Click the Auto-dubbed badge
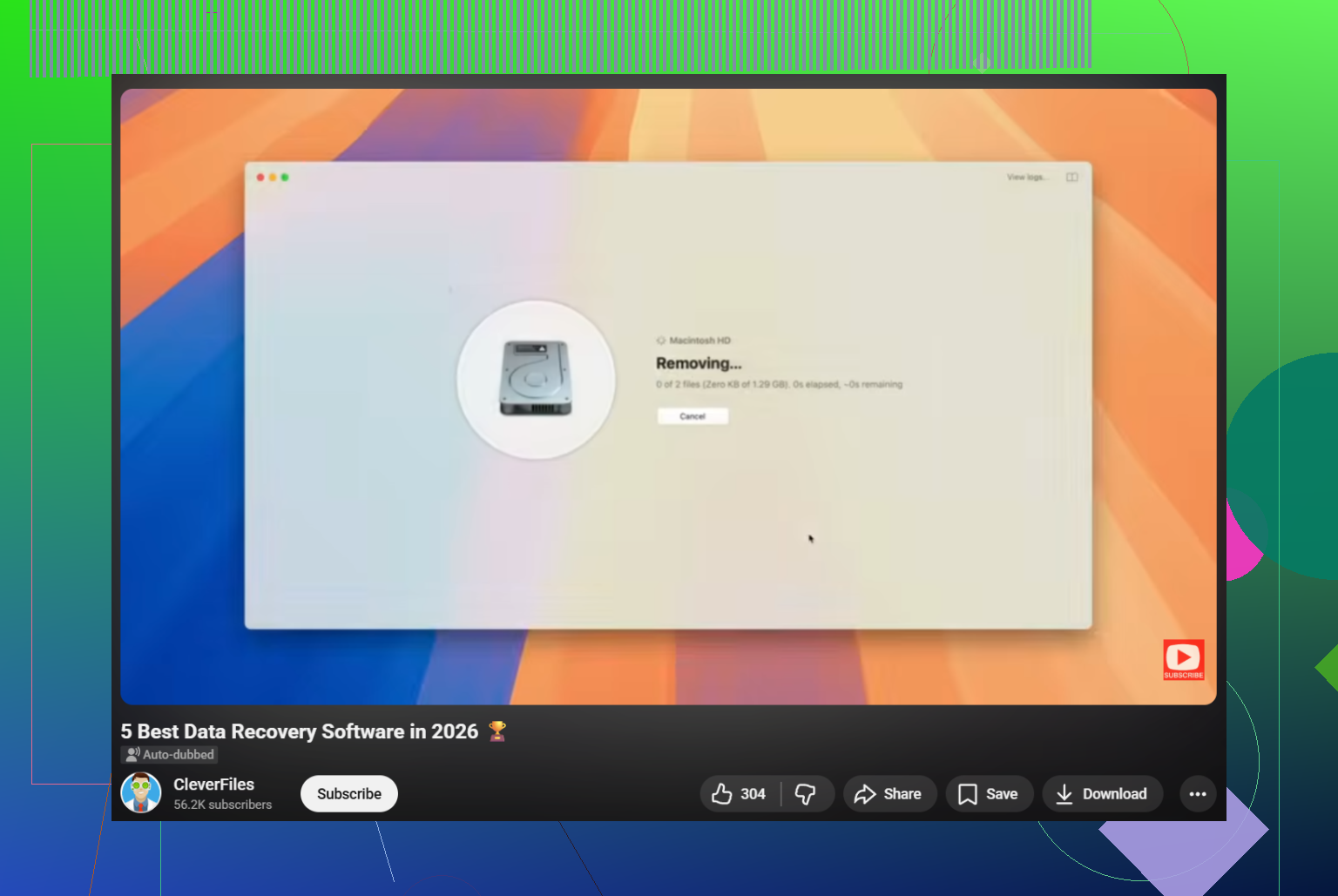The height and width of the screenshot is (896, 1338). click(169, 755)
